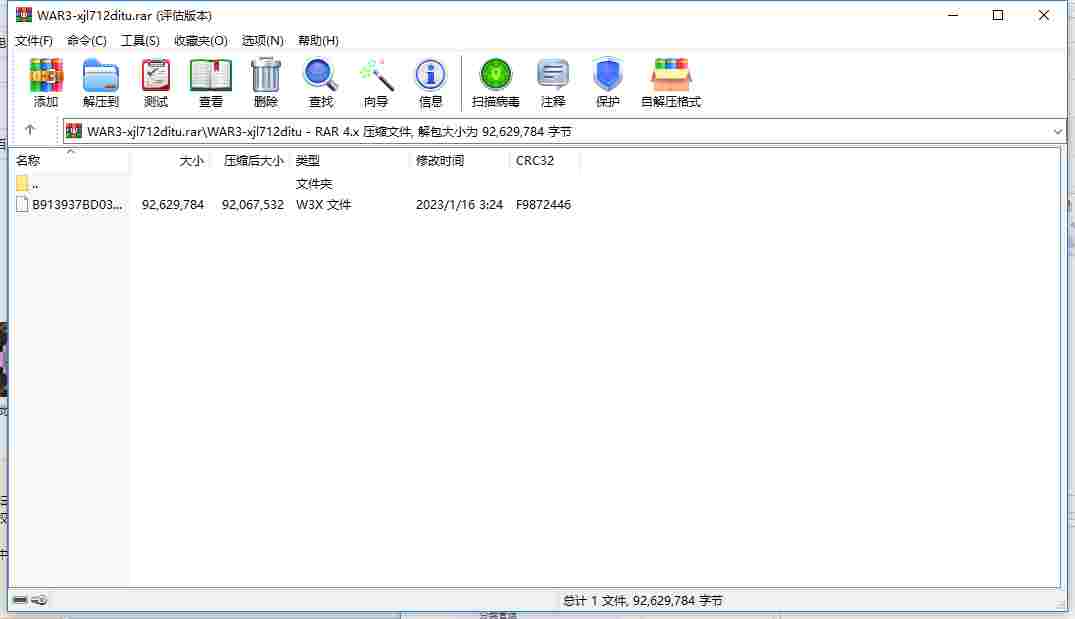Viewport: 1075px width, 619px height.
Task: Click the 92,067,532 compressed size cell
Action: pos(252,204)
